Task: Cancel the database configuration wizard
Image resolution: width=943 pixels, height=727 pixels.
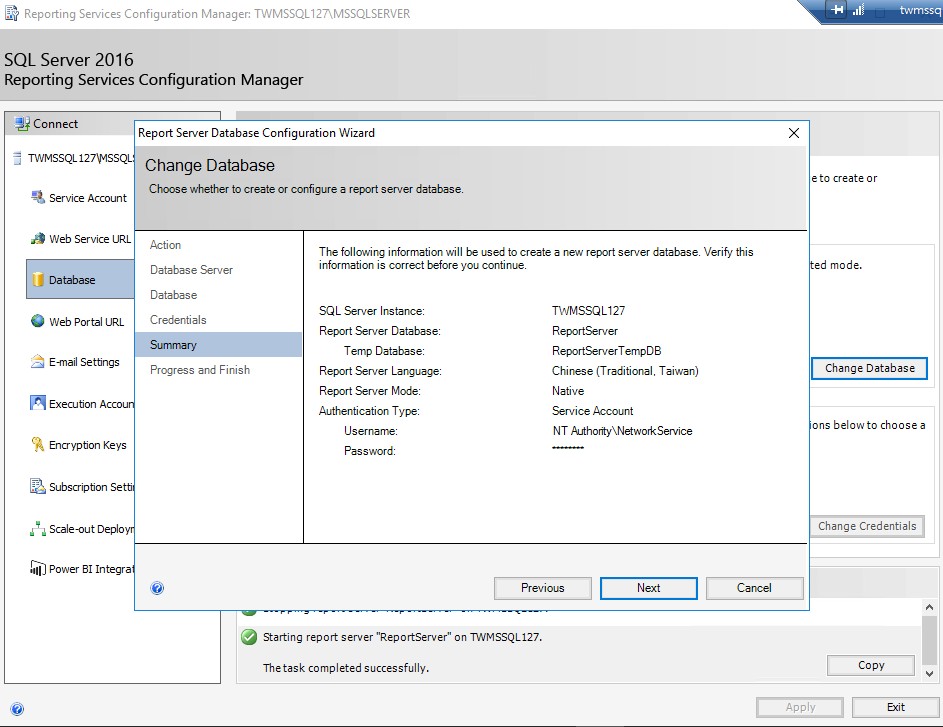Action: [754, 588]
